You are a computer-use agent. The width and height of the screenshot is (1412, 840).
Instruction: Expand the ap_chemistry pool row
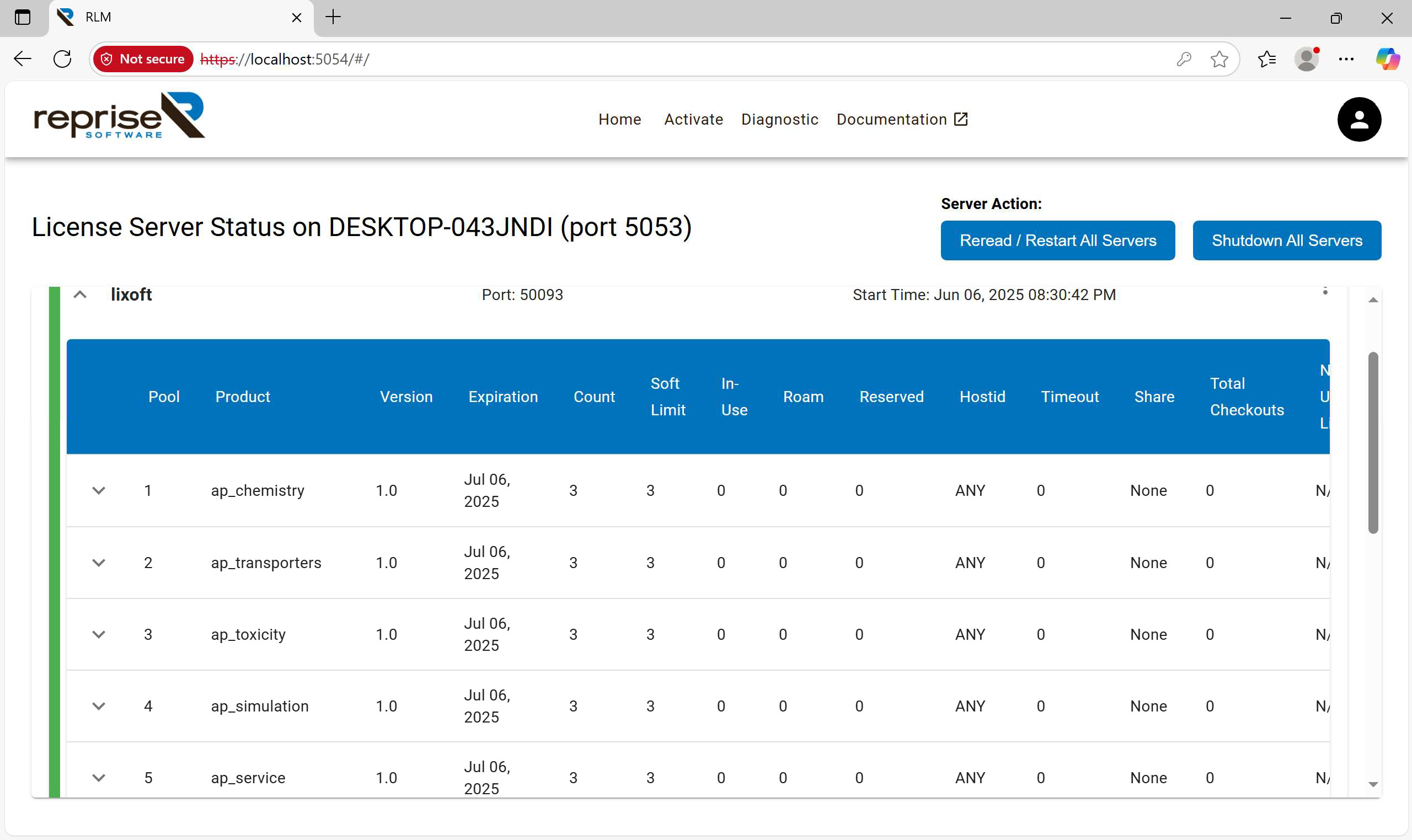tap(99, 490)
